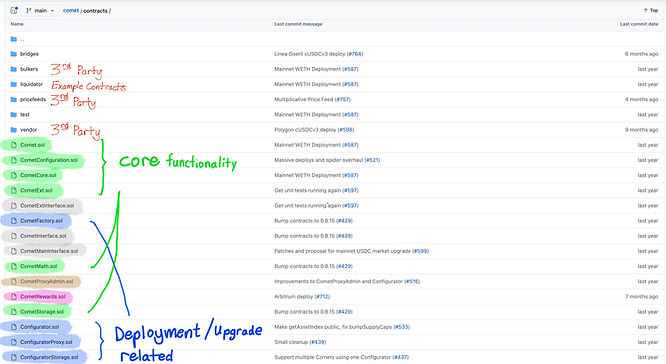666x364 pixels.
Task: Open PR #757 Multiplicative Price Feed link
Action: (x=343, y=99)
